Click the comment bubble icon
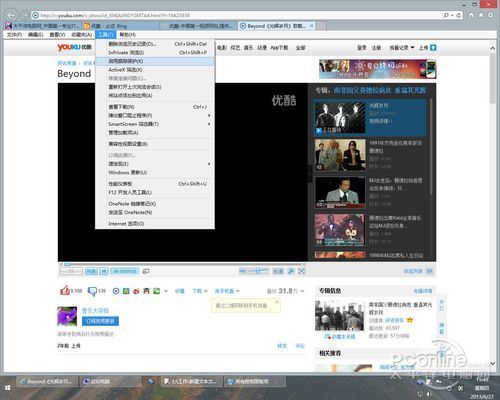The image size is (500, 400). pyautogui.click(x=92, y=291)
